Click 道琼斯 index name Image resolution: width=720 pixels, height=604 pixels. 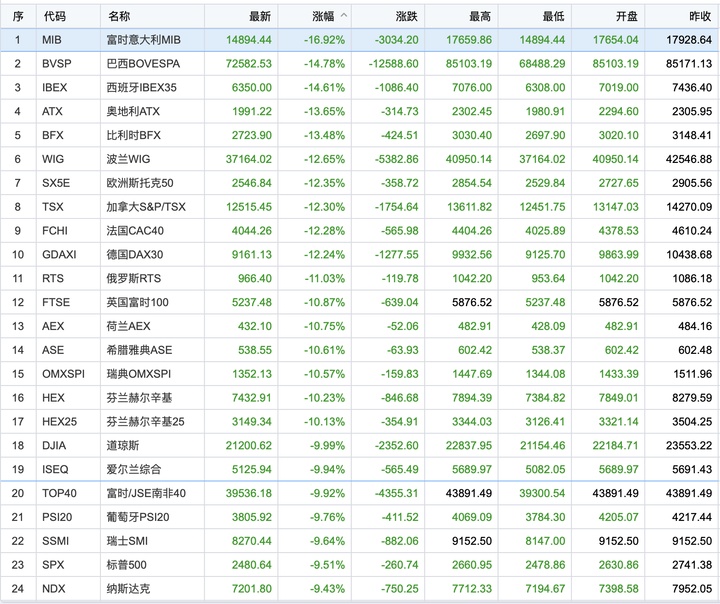coord(123,446)
